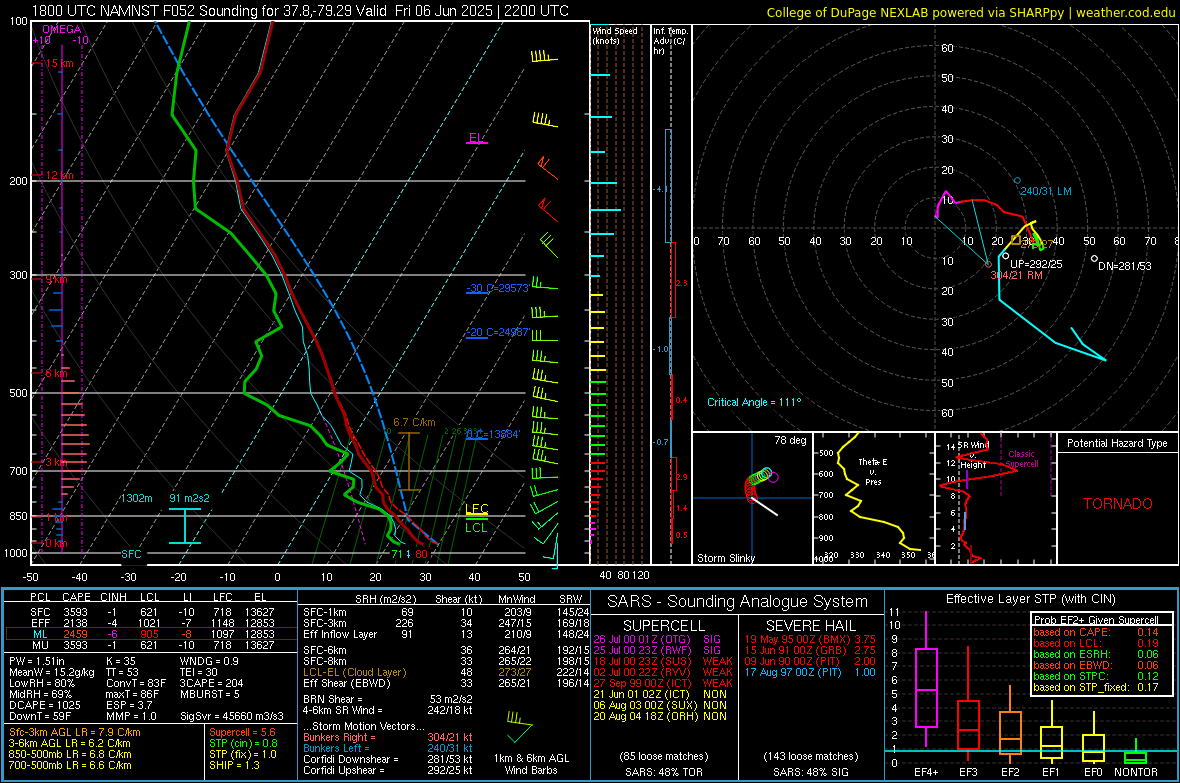1180x783 pixels.
Task: Click 'Critical Angle = 111°' on the hodograph
Action: click(754, 402)
